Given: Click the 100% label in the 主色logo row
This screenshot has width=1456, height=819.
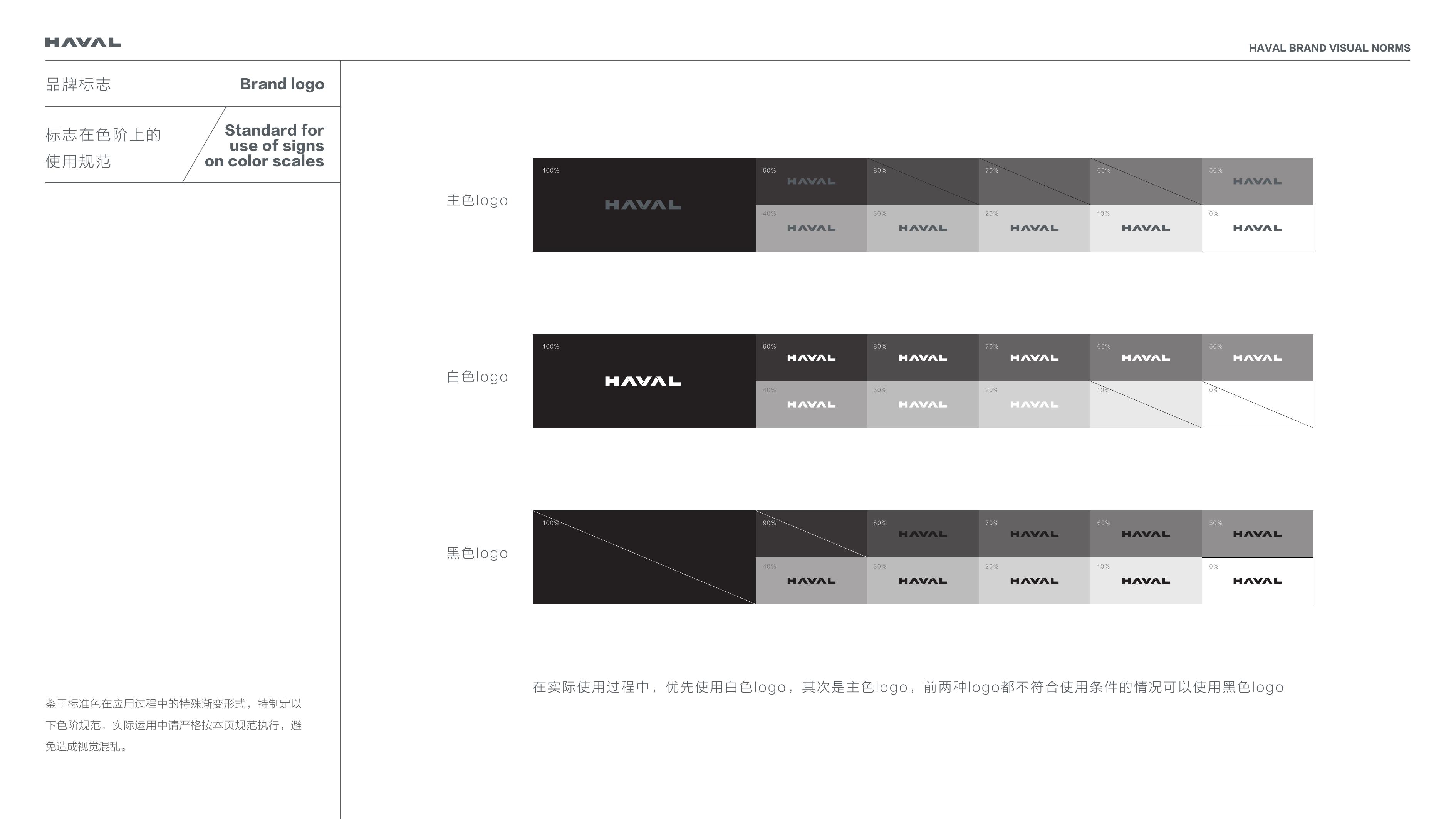Looking at the screenshot, I should coord(550,171).
